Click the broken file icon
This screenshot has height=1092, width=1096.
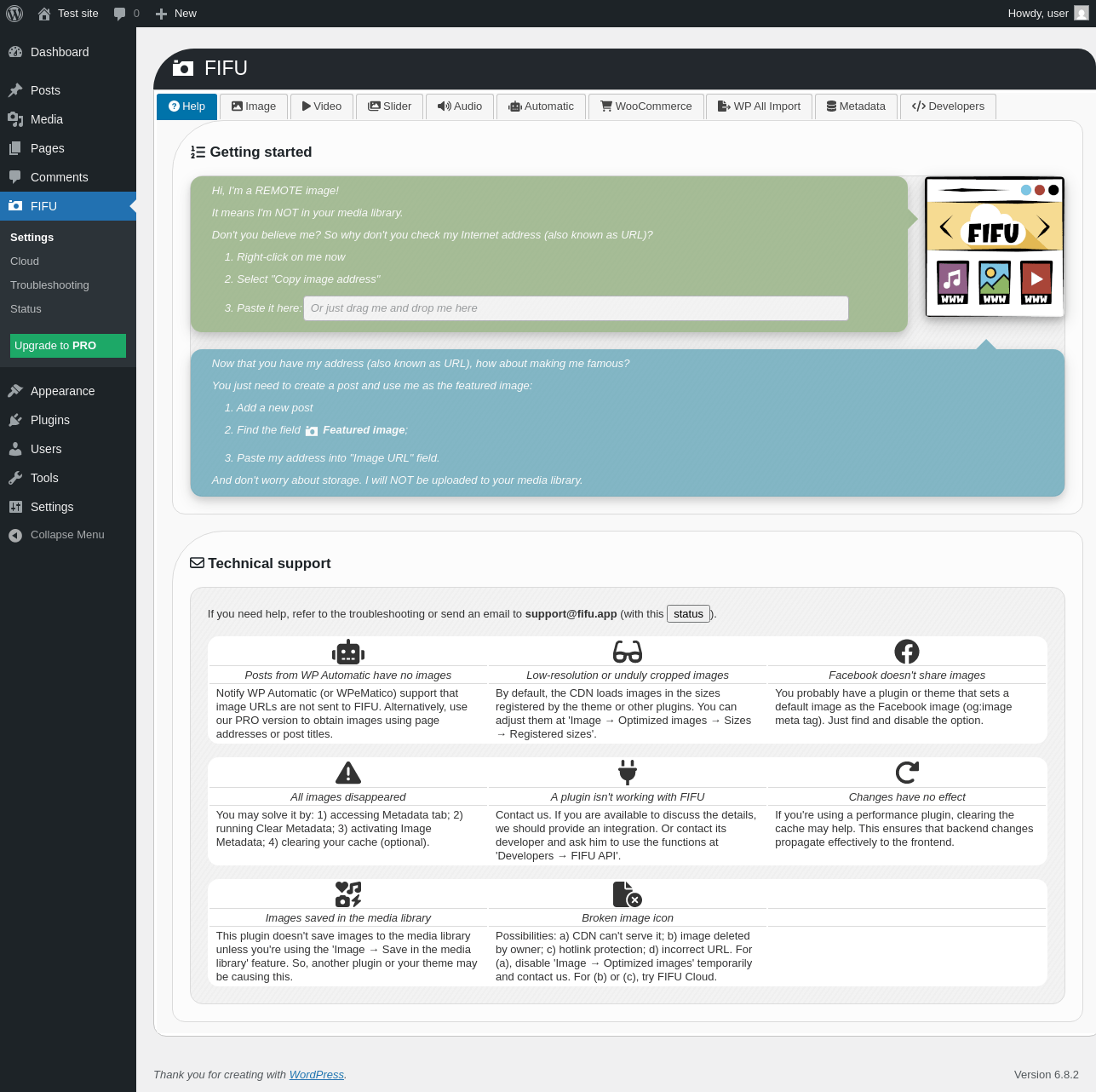[x=628, y=894]
